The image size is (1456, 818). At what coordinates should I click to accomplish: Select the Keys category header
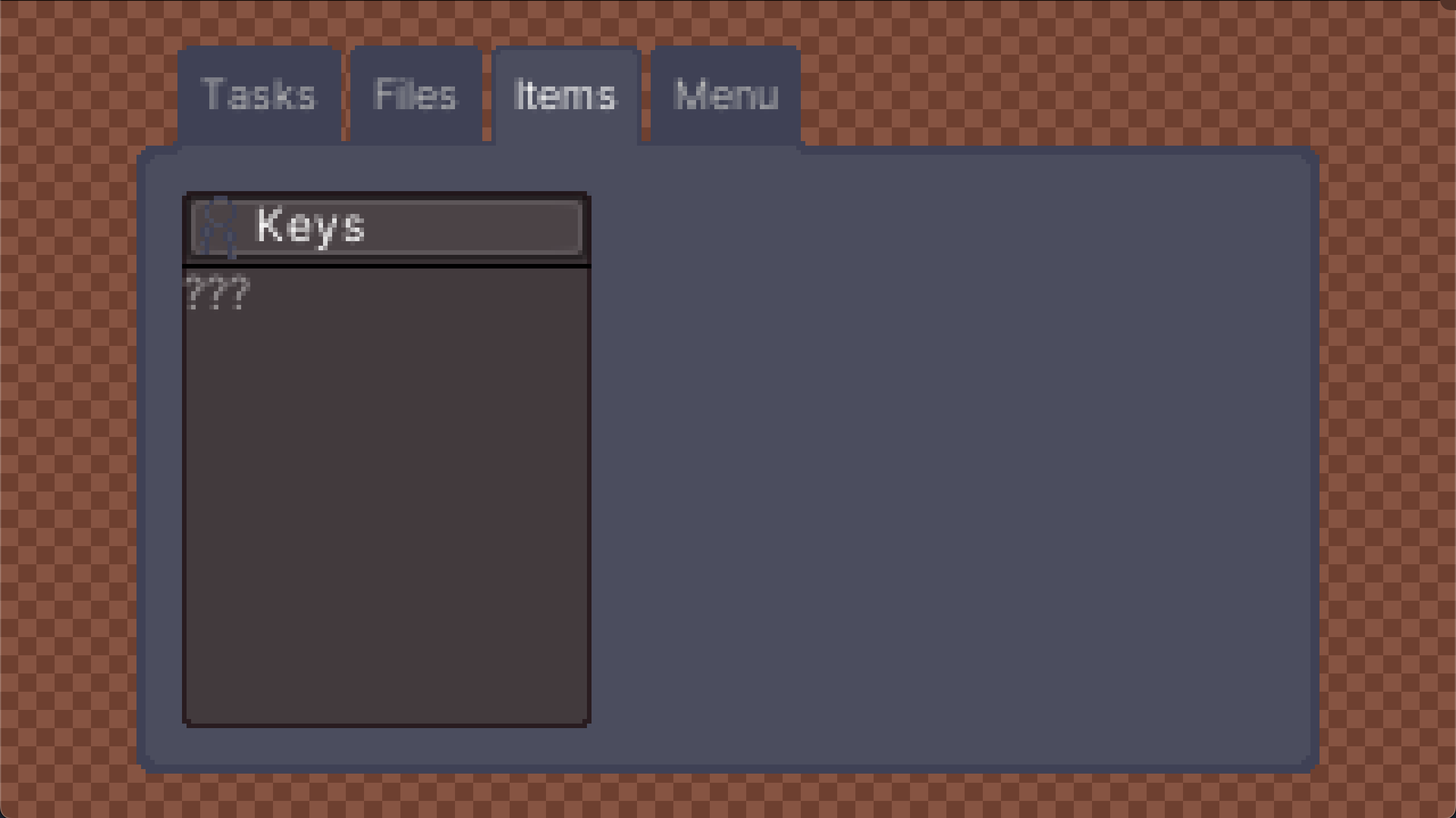pos(387,228)
